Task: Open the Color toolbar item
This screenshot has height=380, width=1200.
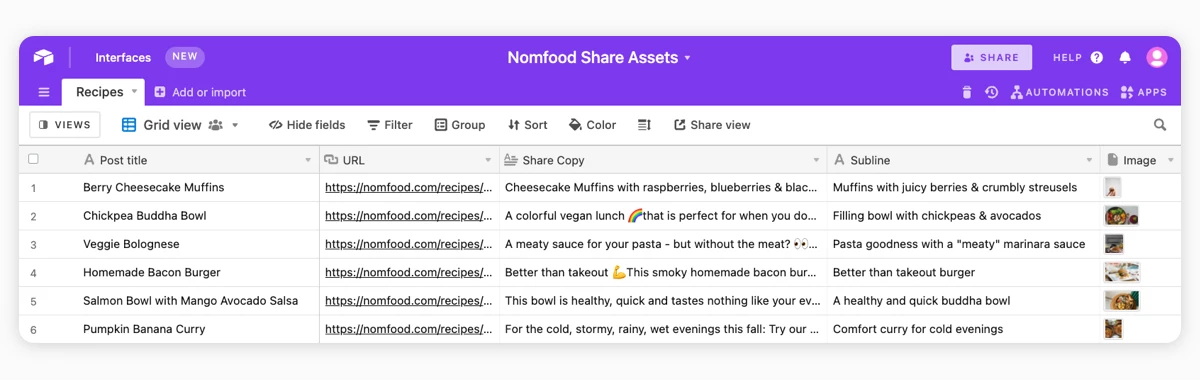Action: click(592, 125)
